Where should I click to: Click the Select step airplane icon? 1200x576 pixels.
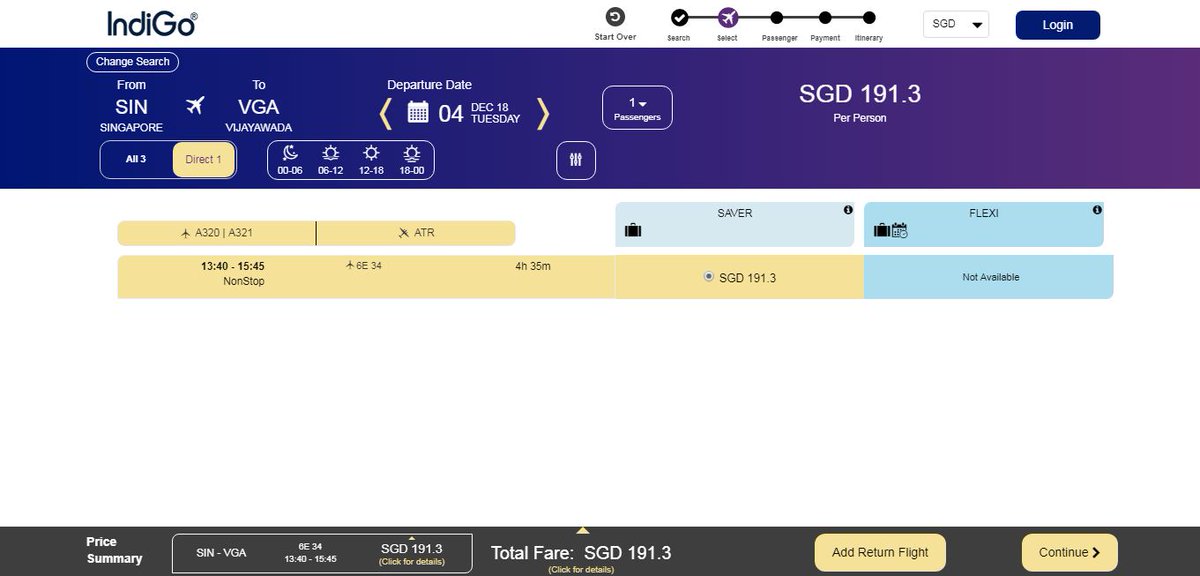pyautogui.click(x=727, y=17)
